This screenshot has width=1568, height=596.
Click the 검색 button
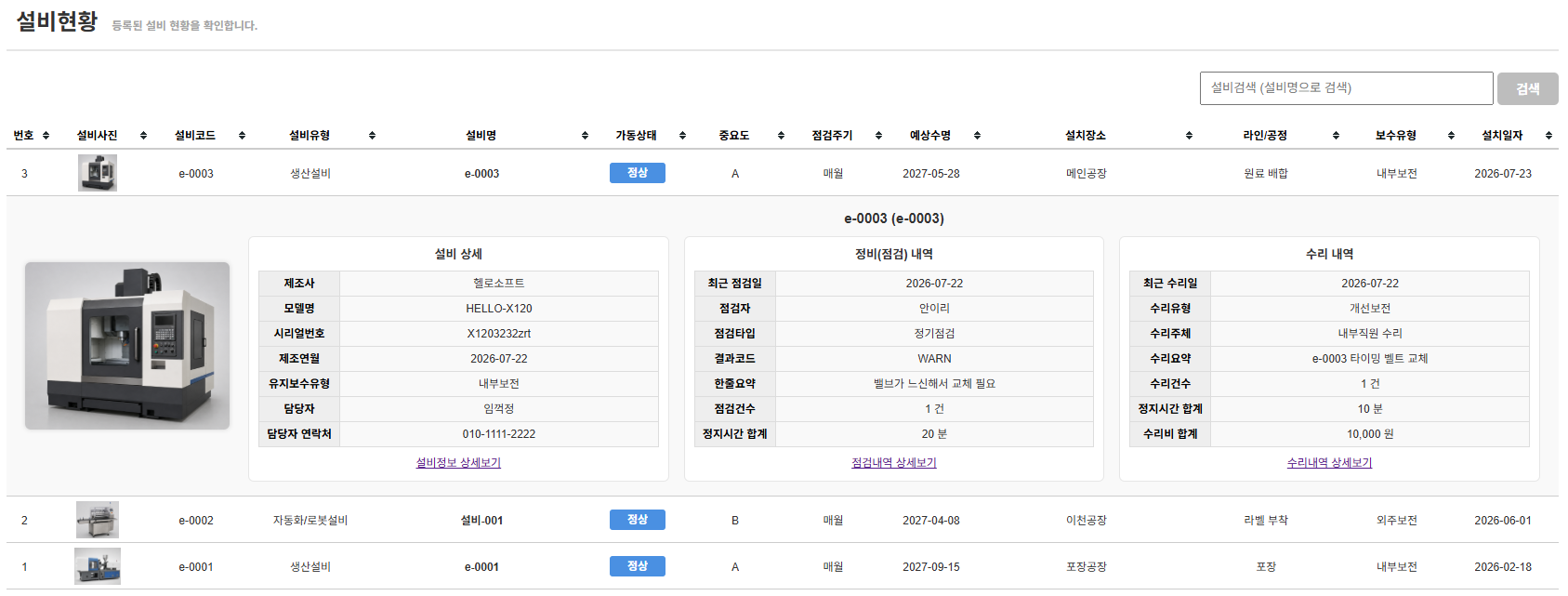point(1527,88)
